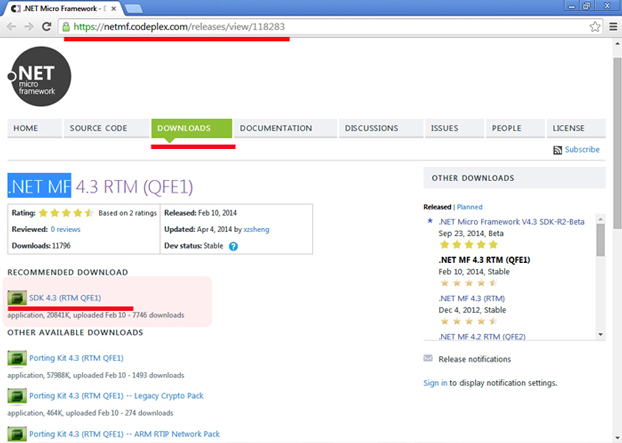Click the SDK 4.3 package icon
This screenshot has width=622, height=443.
pyautogui.click(x=17, y=298)
